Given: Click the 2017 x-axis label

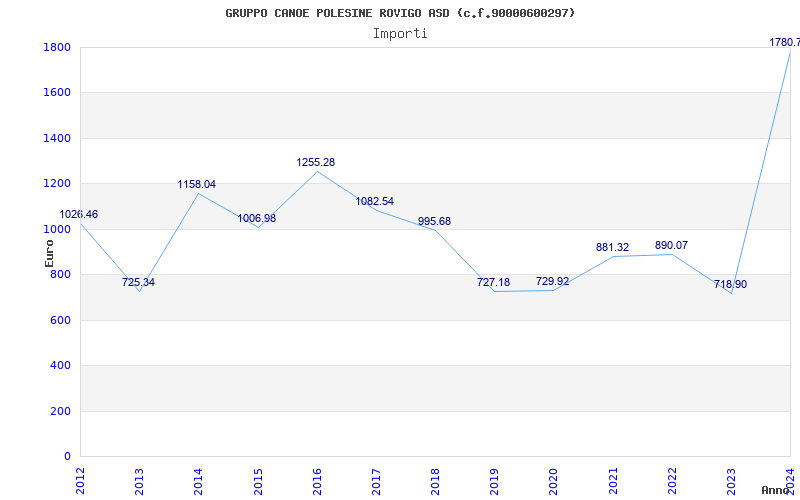Looking at the screenshot, I should (376, 482).
